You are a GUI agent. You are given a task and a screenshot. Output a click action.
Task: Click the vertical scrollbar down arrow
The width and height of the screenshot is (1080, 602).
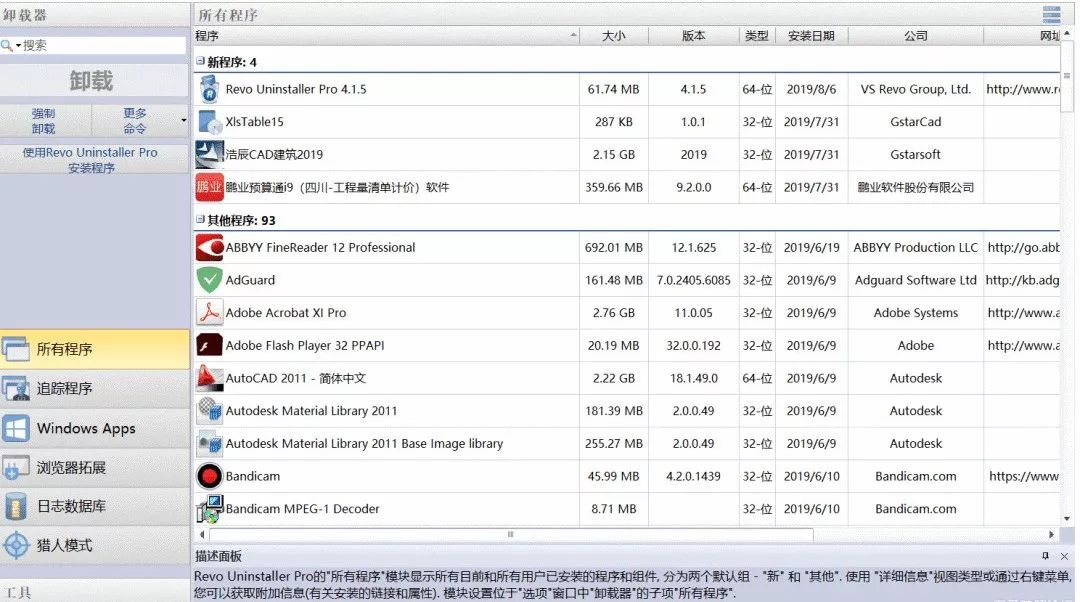1067,519
